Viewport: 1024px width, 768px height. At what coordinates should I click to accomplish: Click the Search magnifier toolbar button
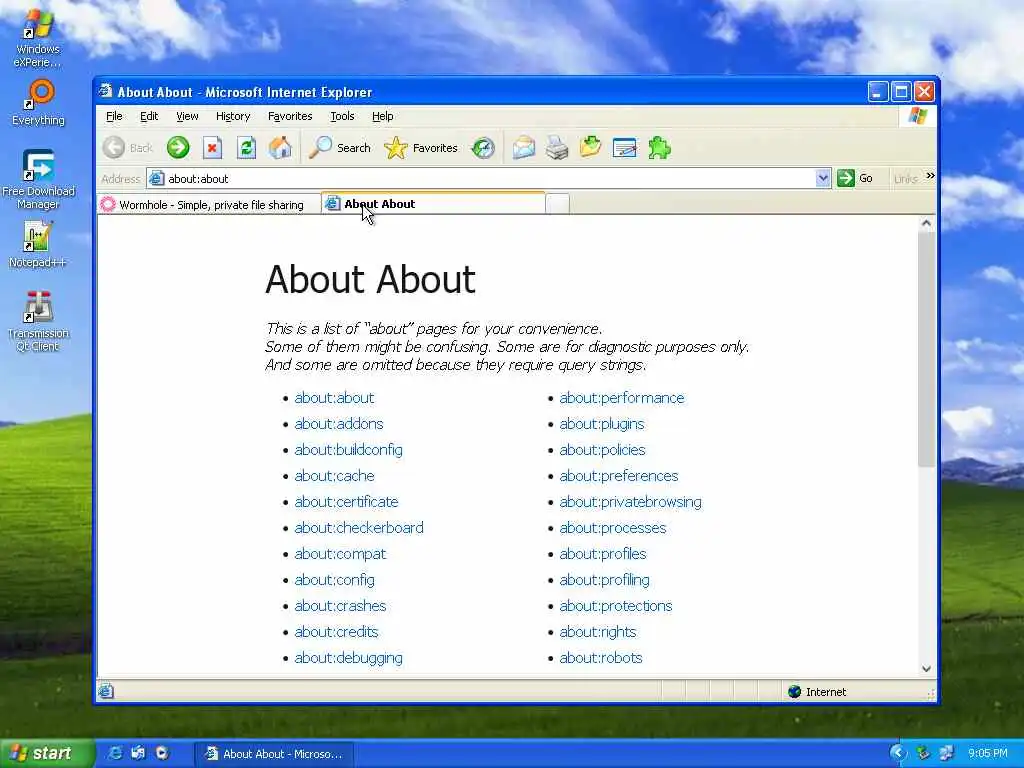tap(340, 148)
